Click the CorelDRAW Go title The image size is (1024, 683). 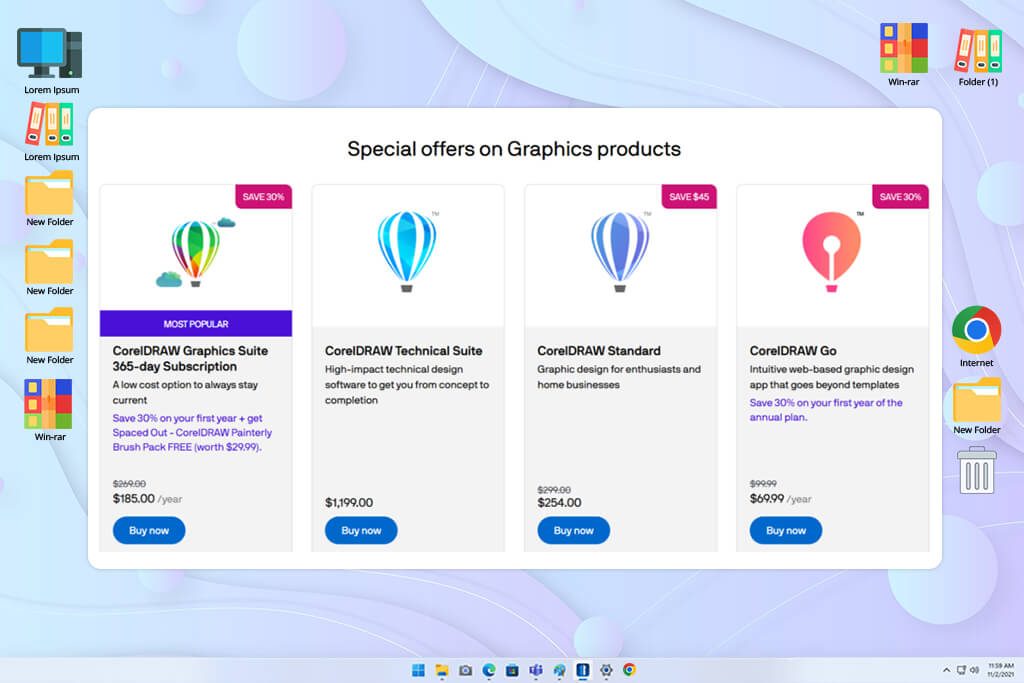793,351
